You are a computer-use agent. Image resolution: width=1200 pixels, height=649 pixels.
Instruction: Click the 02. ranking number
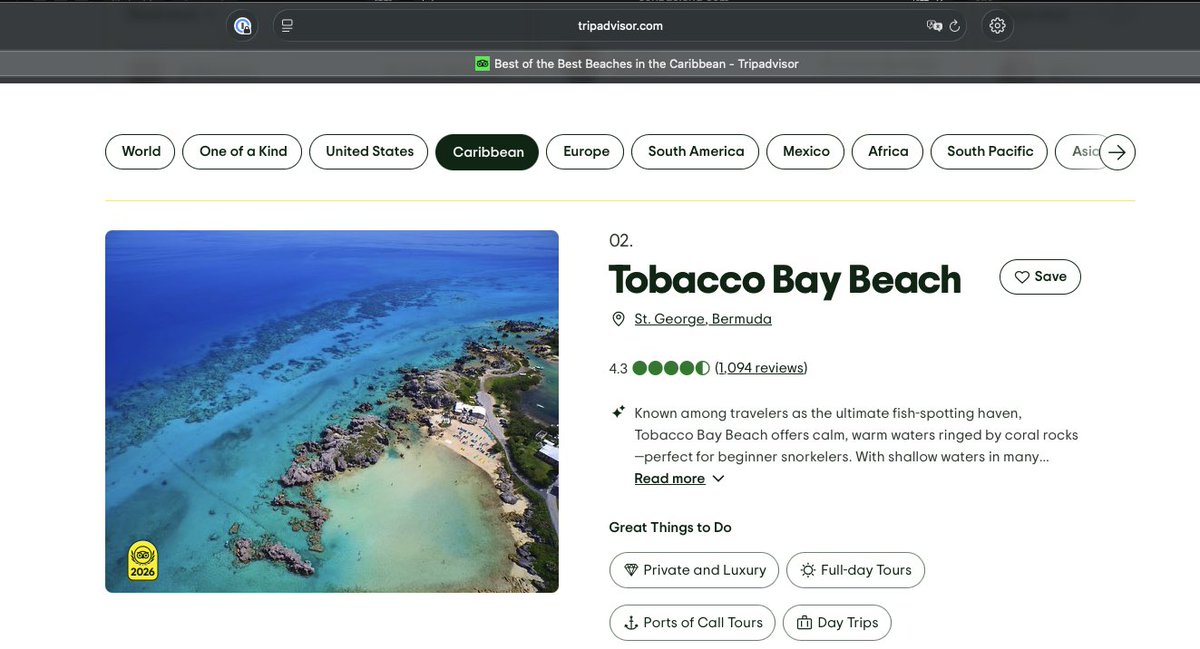[621, 240]
